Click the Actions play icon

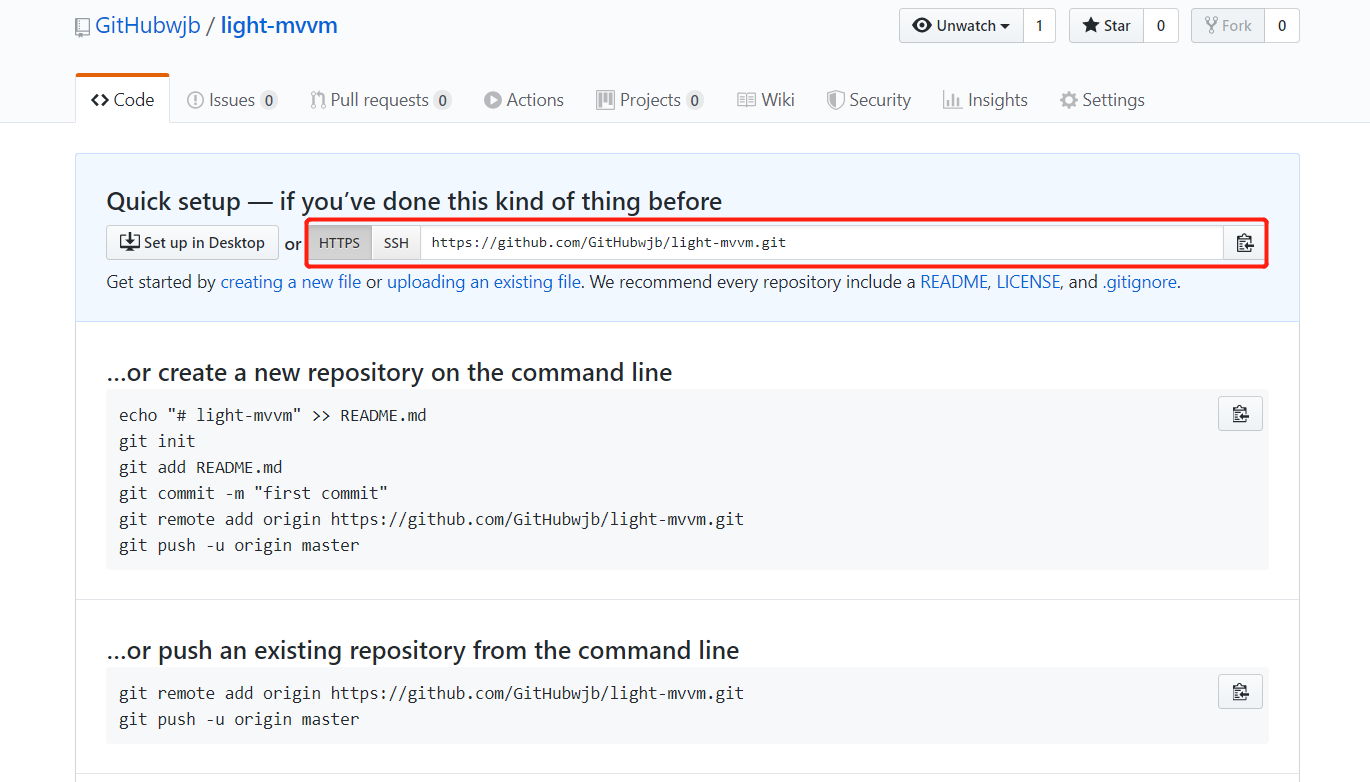coord(492,100)
